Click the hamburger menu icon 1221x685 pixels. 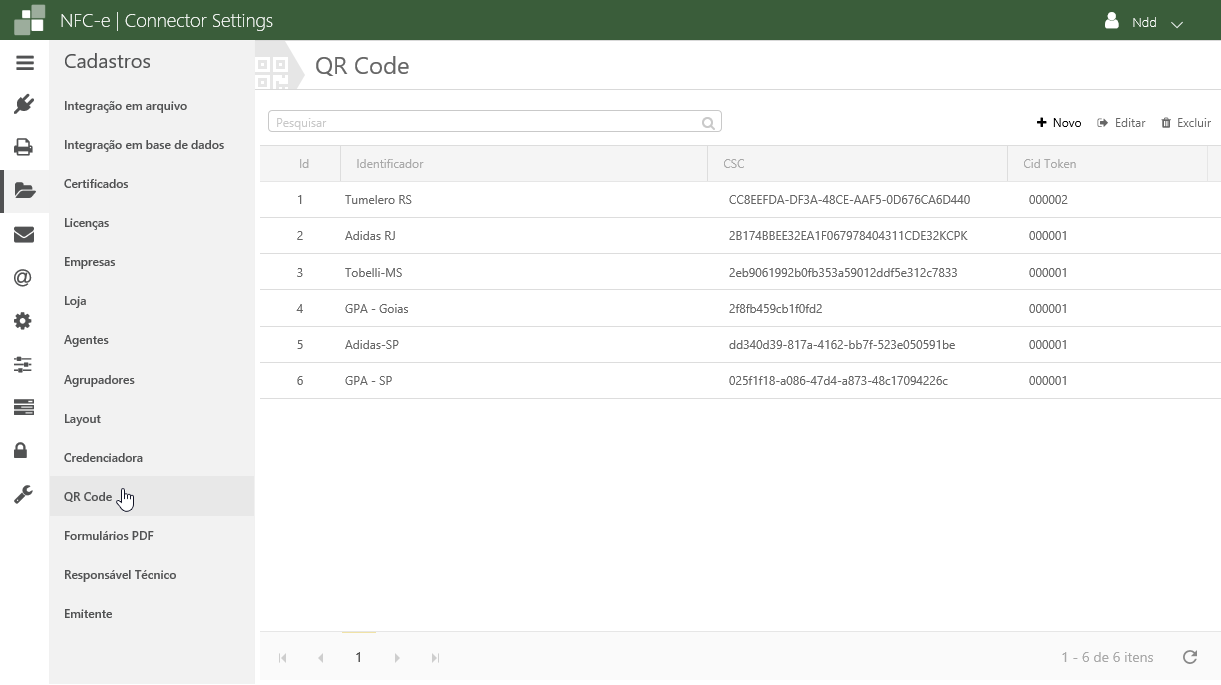pyautogui.click(x=25, y=62)
